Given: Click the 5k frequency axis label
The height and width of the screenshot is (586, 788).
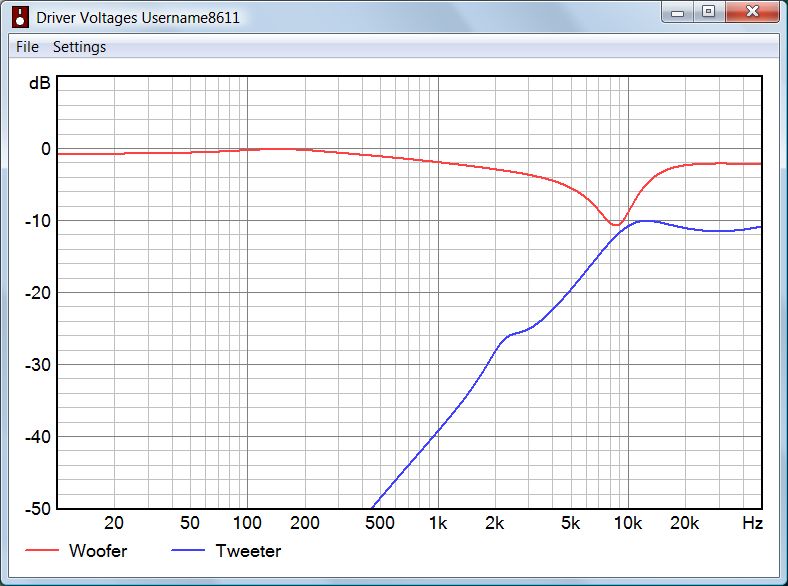Looking at the screenshot, I should (570, 523).
